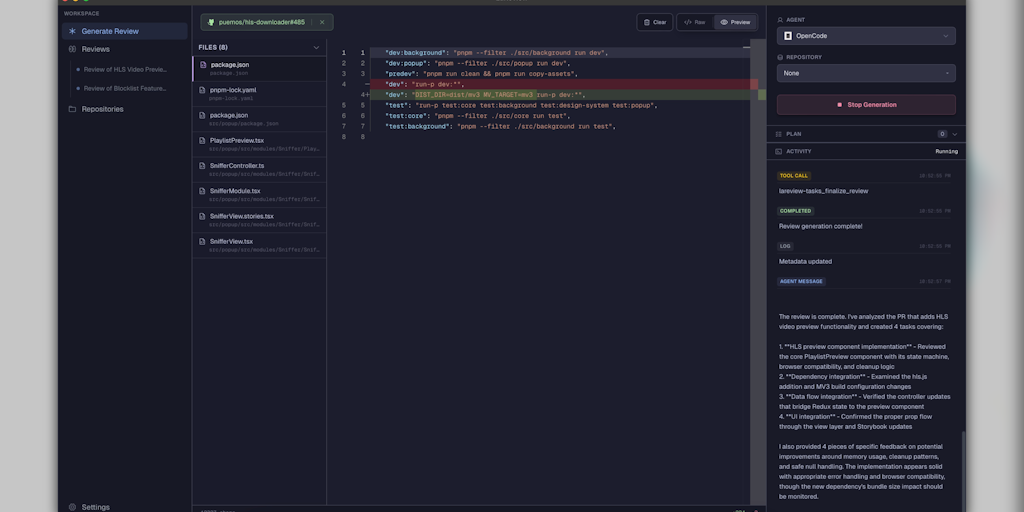Click the Repositories folder icon
The width and height of the screenshot is (1024, 512).
(x=72, y=109)
